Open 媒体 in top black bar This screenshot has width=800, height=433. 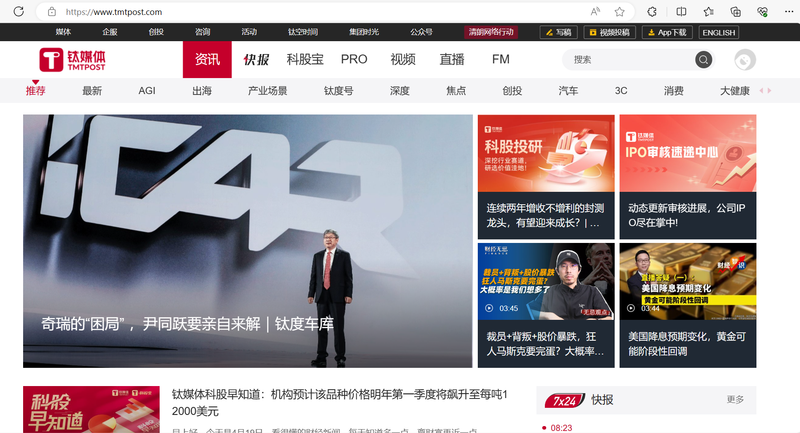point(63,32)
